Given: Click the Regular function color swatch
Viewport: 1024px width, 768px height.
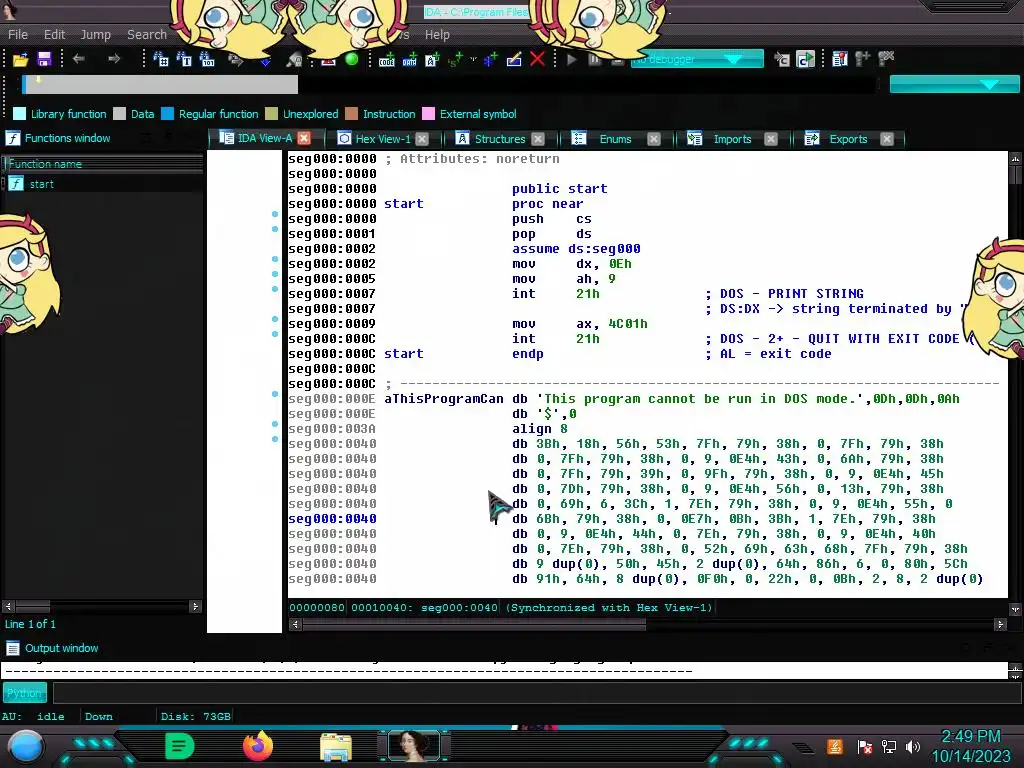Looking at the screenshot, I should pyautogui.click(x=167, y=114).
